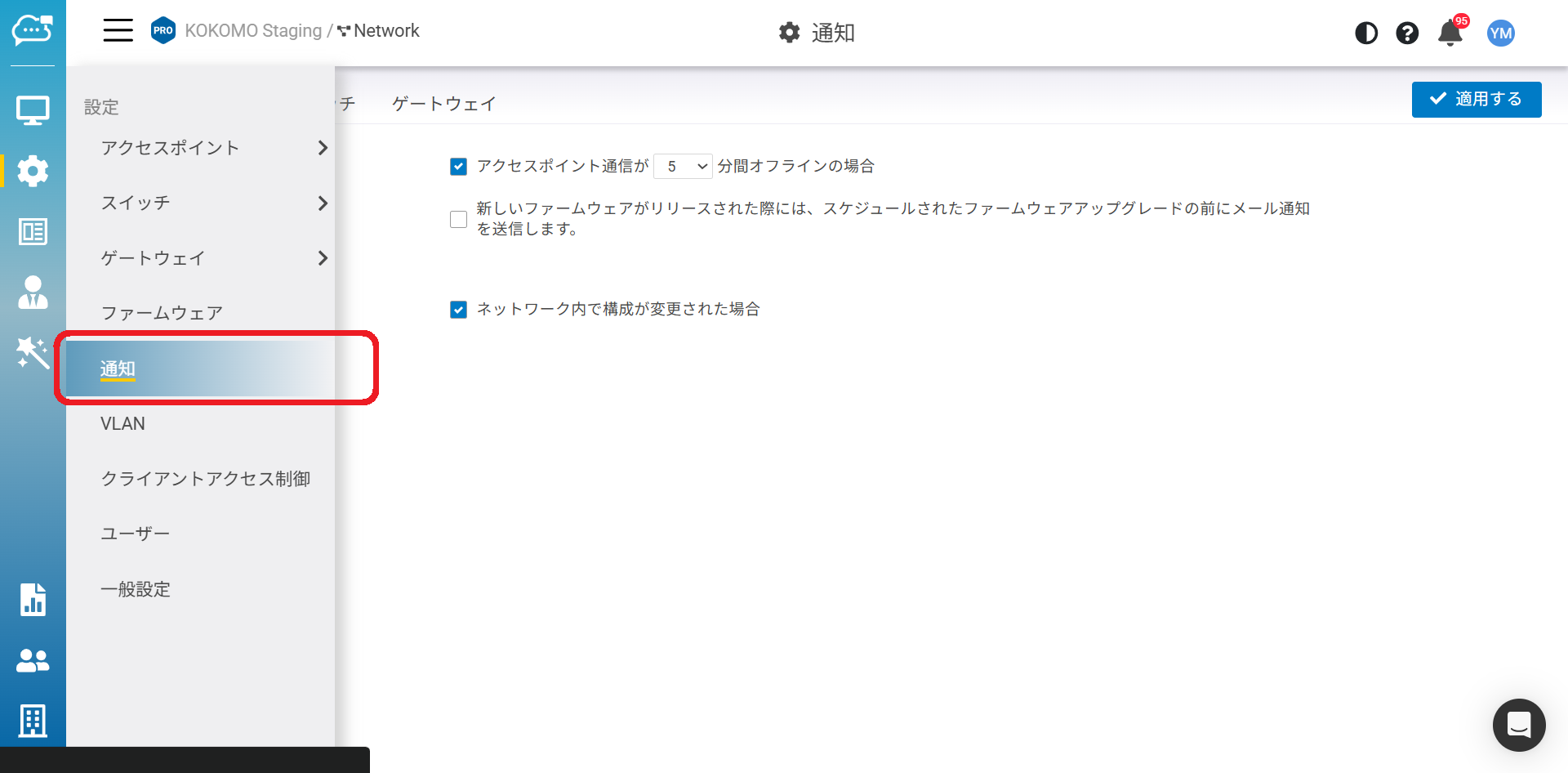This screenshot has height=773, width=1568.
Task: Open the monitor dashboard sidebar icon
Action: point(33,110)
